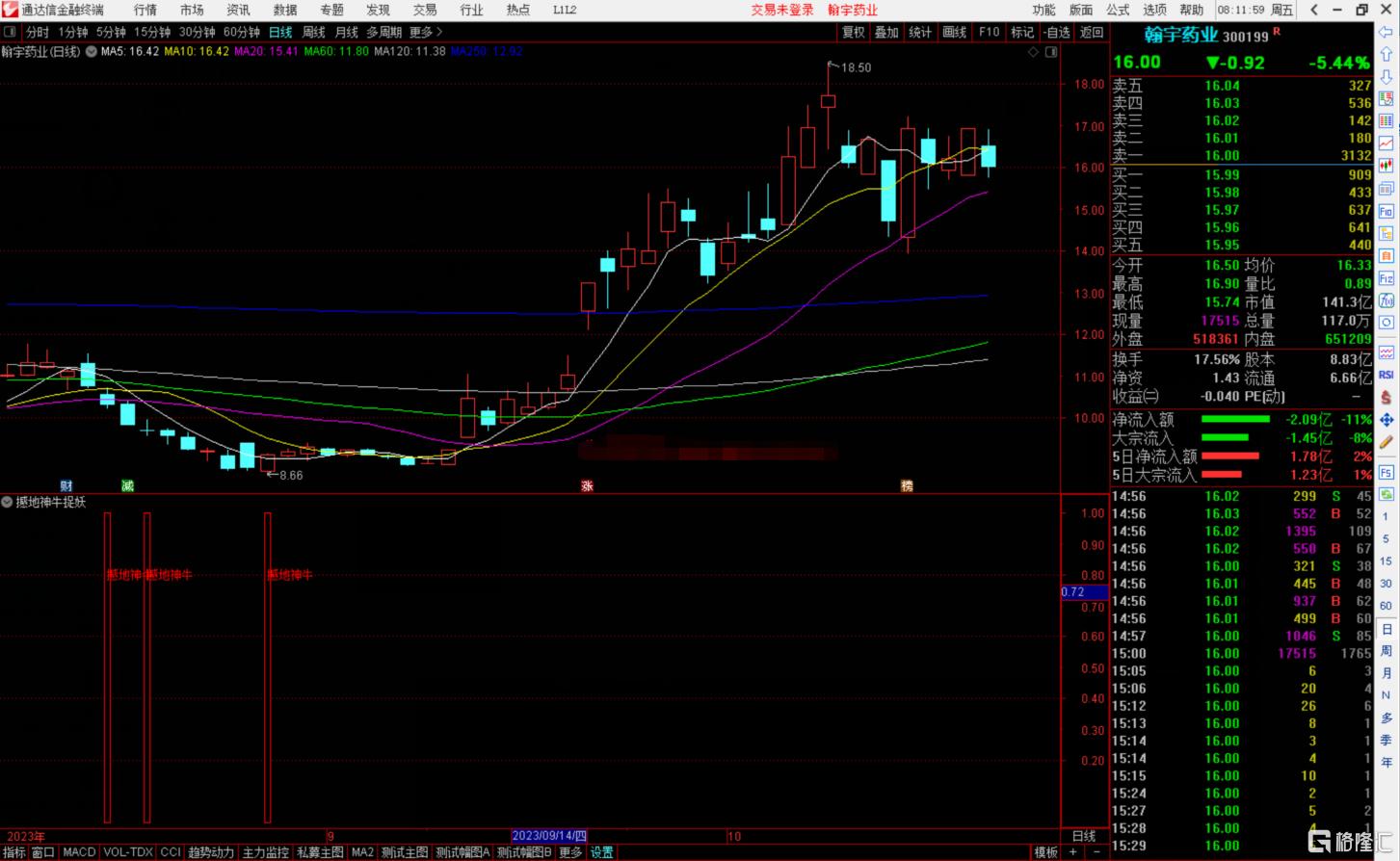The image size is (1400, 861).
Task: Select the 日线 daily period tab
Action: (x=280, y=32)
